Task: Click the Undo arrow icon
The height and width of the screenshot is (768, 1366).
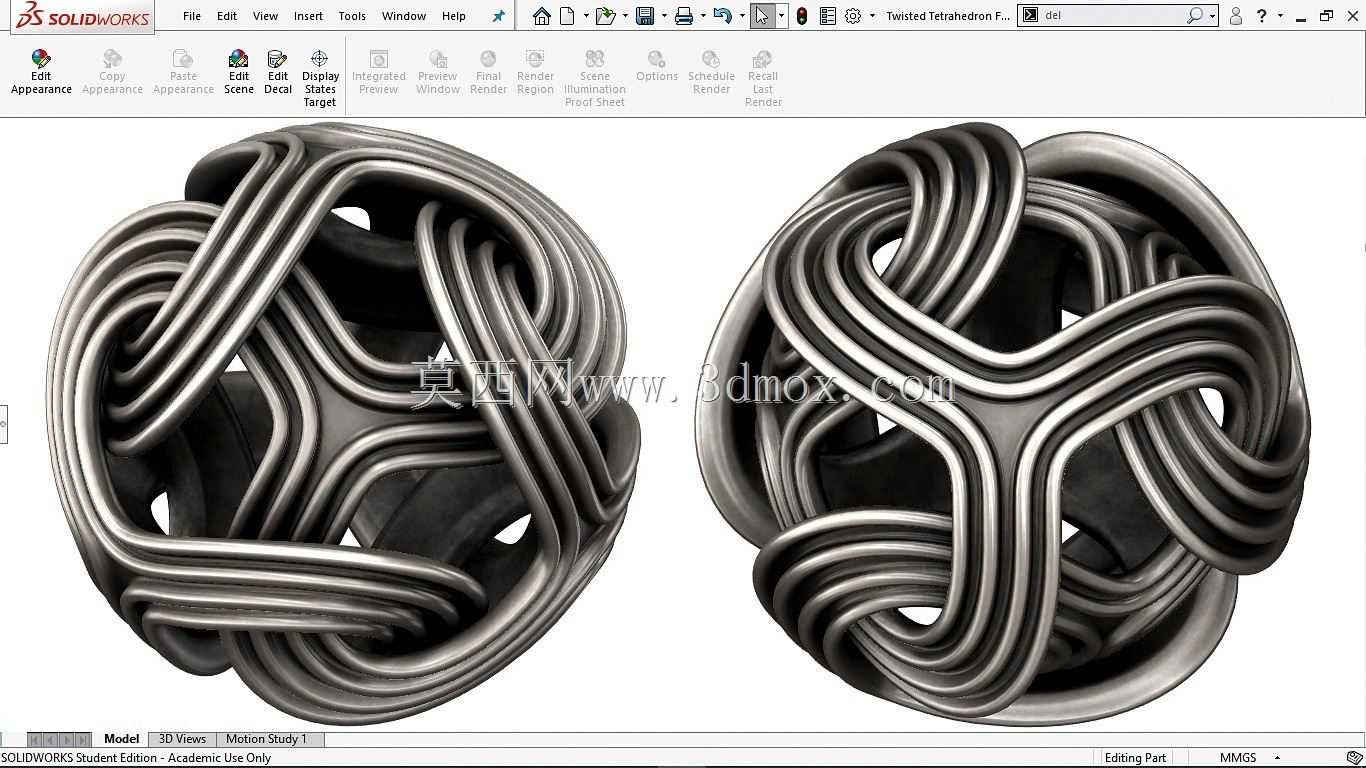Action: [x=722, y=16]
